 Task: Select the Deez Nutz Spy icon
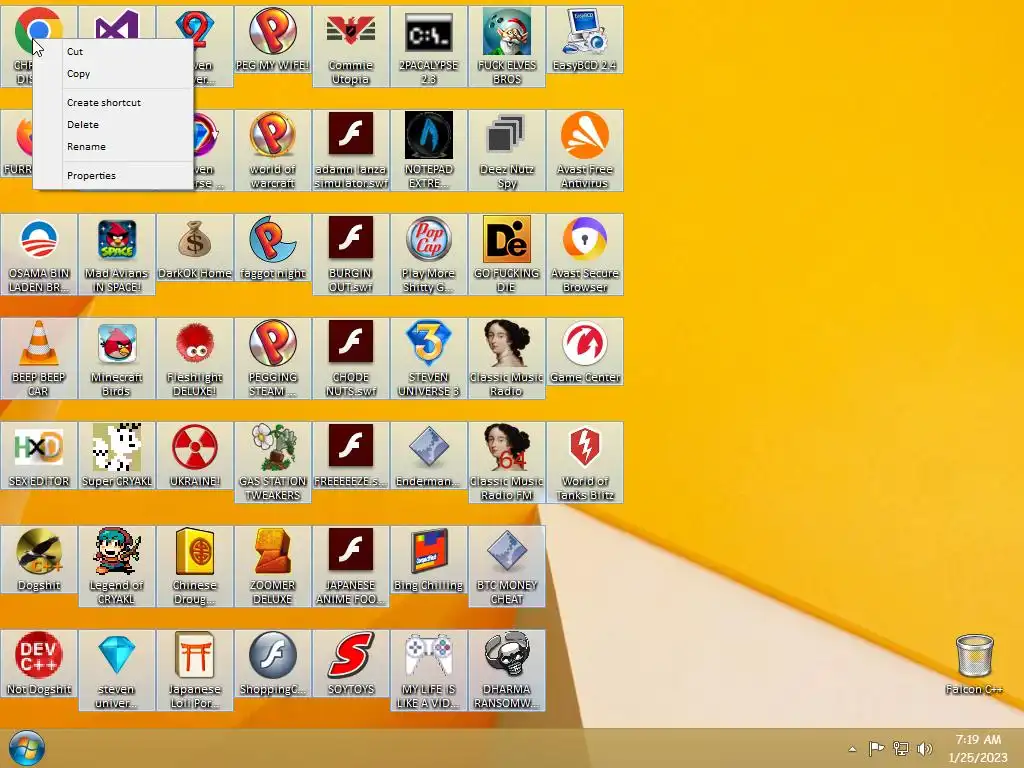pos(507,150)
